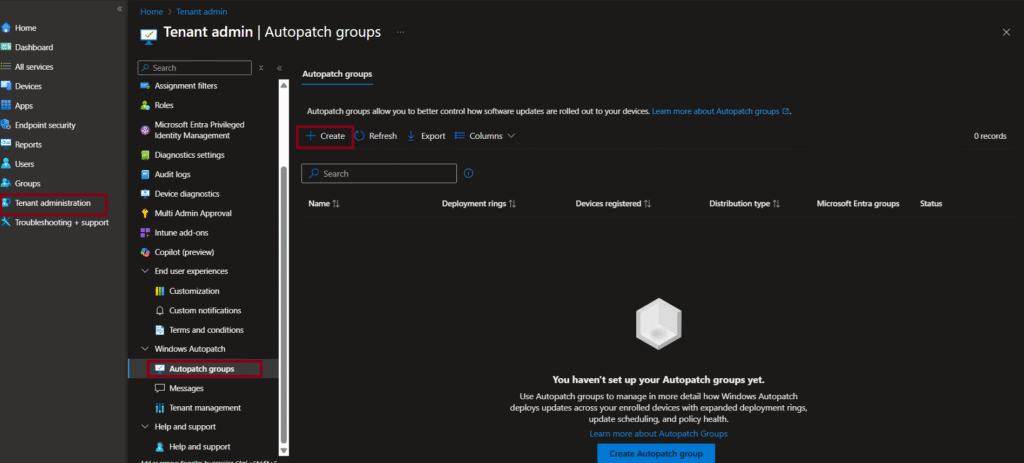Clear the submenu search with X

point(261,68)
